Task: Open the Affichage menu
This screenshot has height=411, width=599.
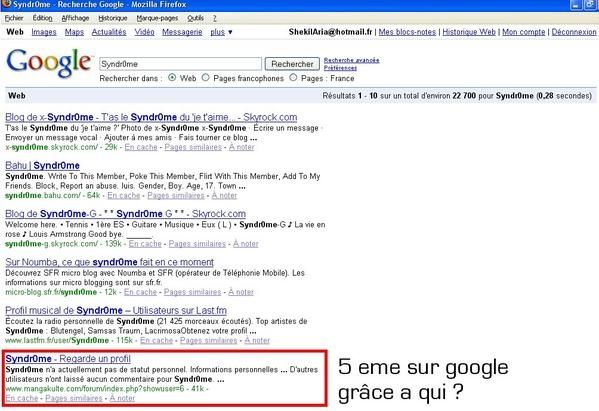Action: [75, 18]
